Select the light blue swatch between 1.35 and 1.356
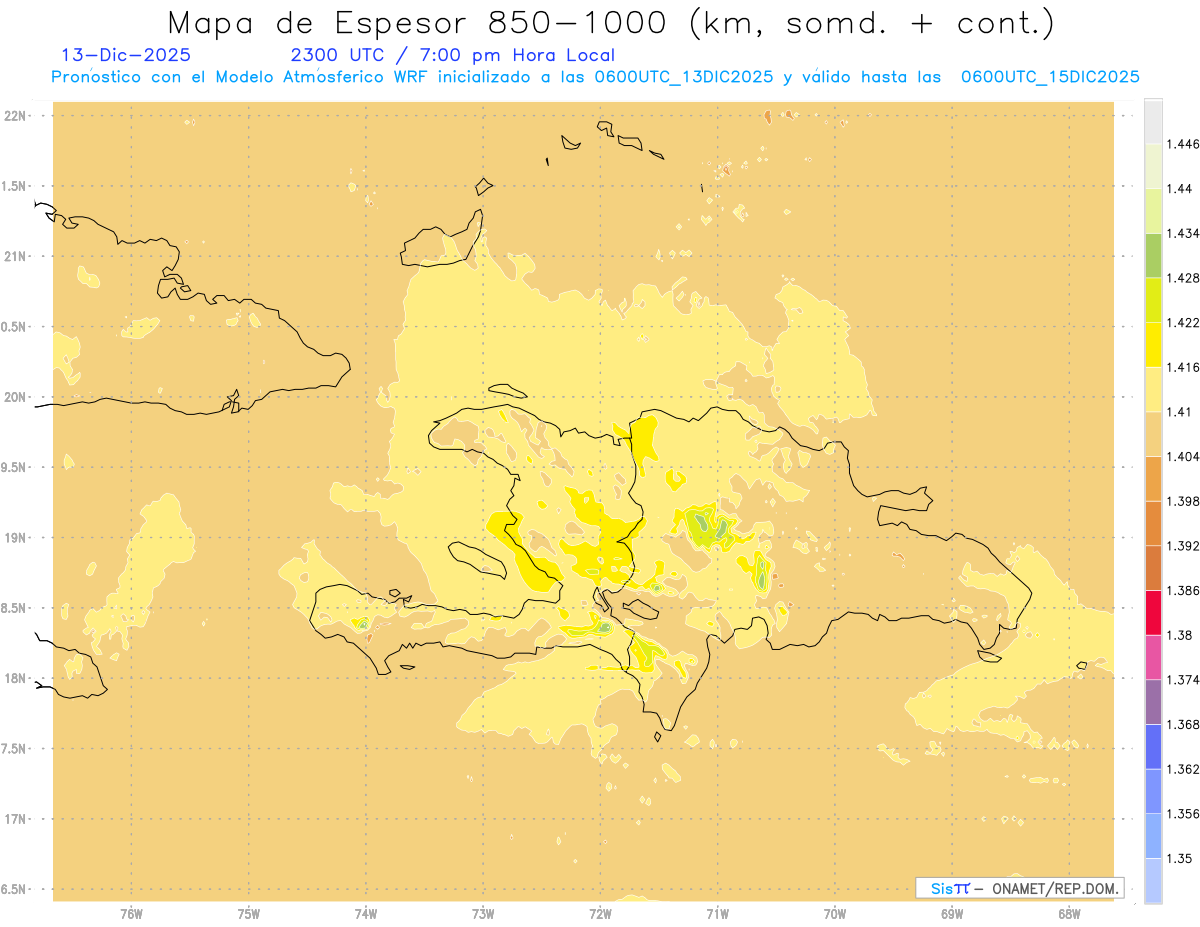Viewport: 1200px width, 927px height. 1153,836
